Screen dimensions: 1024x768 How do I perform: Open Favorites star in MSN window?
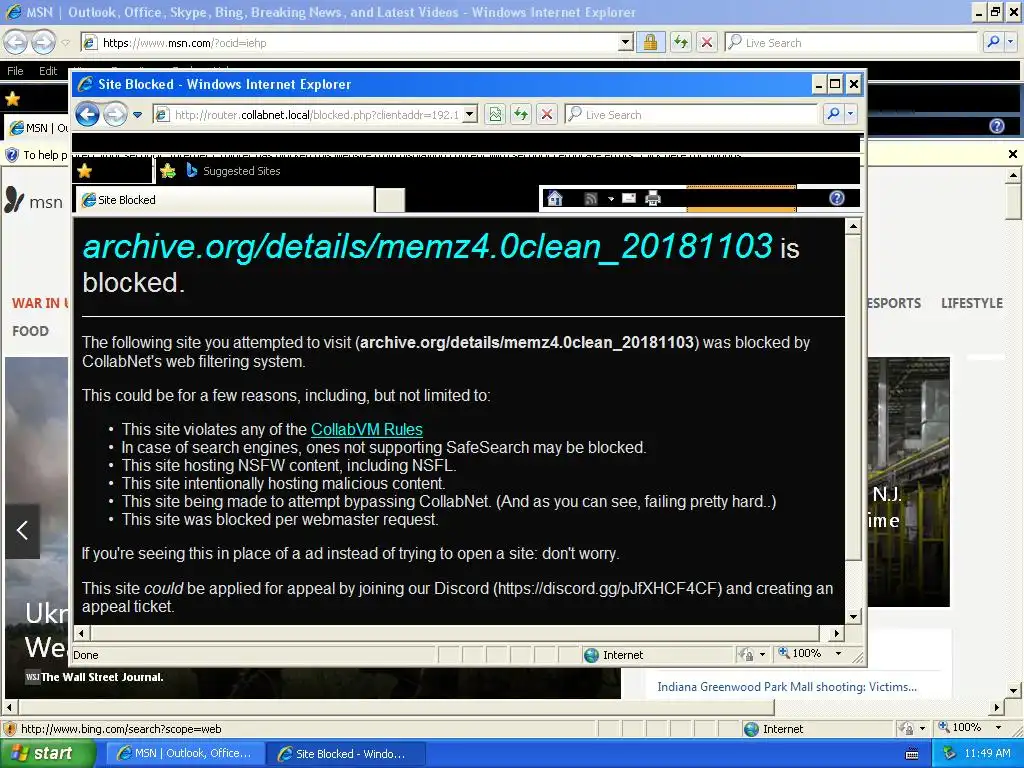12,99
